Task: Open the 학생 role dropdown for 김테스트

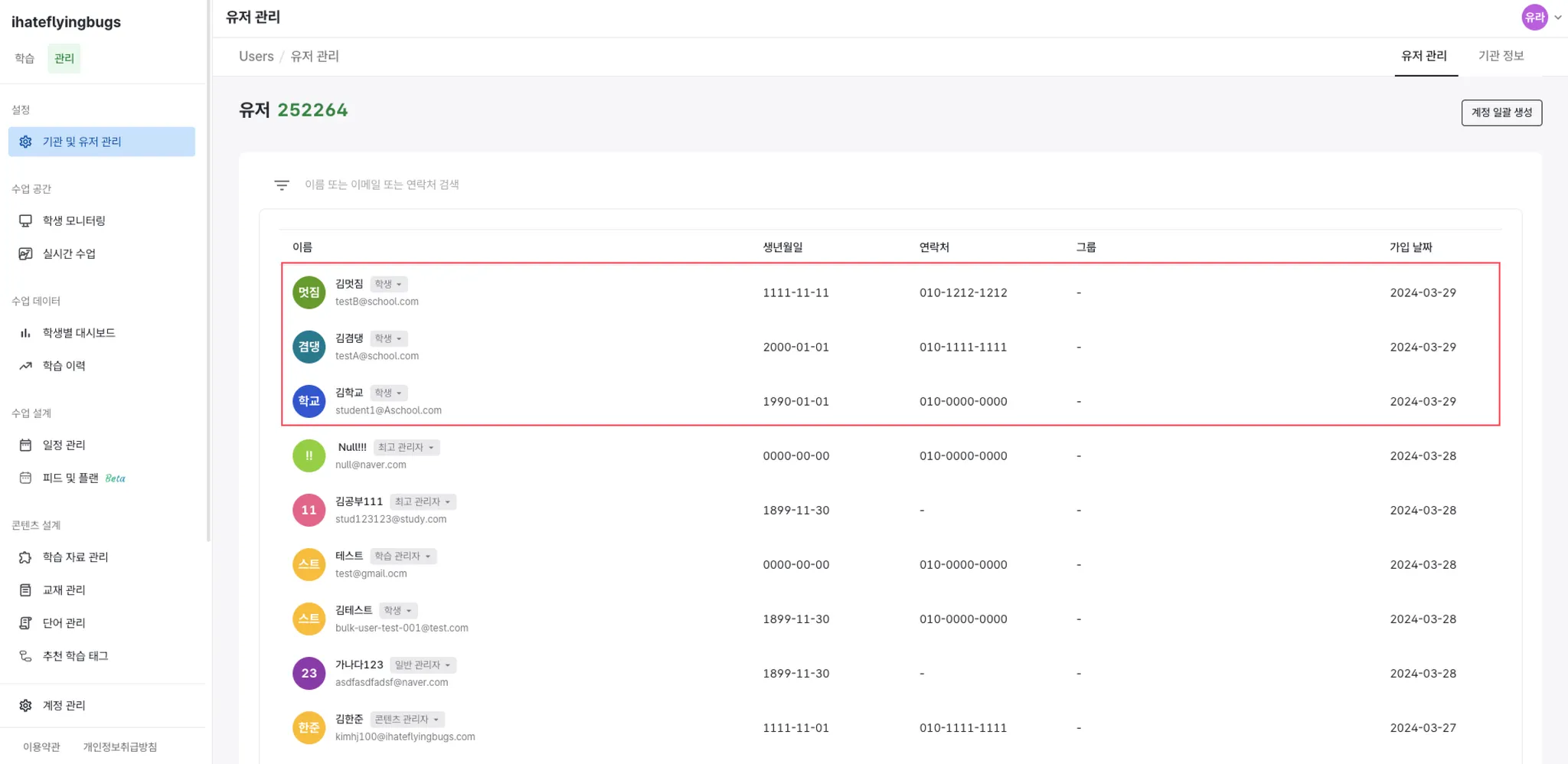Action: tap(398, 610)
